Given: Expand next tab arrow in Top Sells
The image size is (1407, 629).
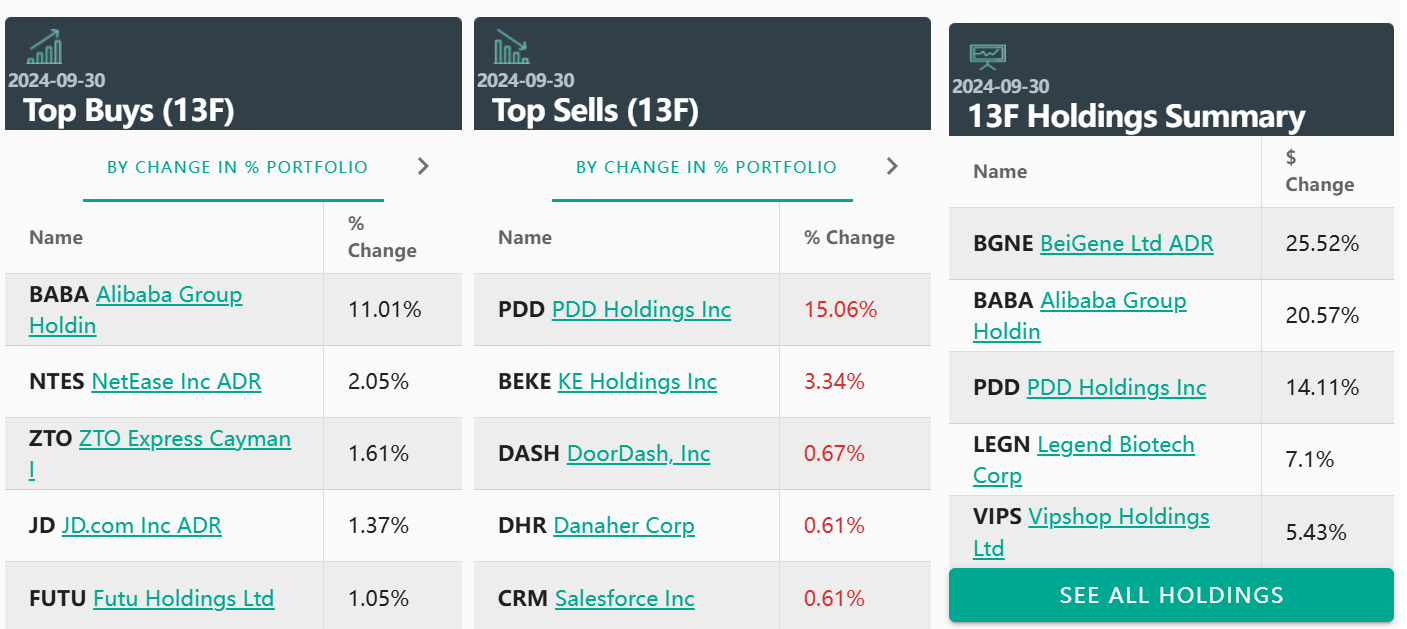Looking at the screenshot, I should [892, 166].
